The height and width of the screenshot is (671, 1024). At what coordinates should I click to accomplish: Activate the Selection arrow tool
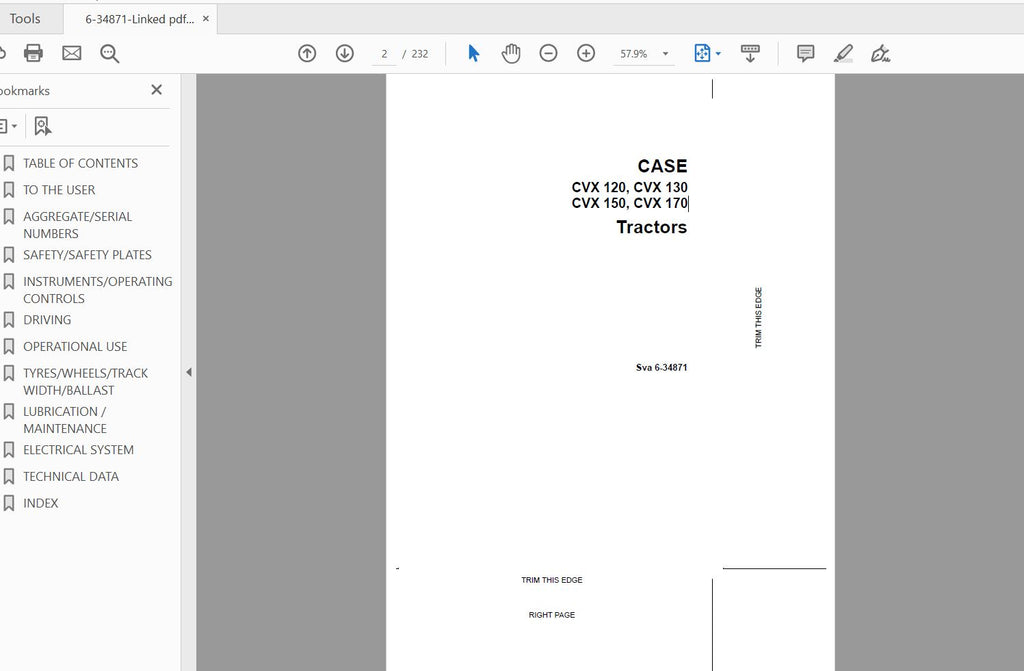tap(474, 54)
